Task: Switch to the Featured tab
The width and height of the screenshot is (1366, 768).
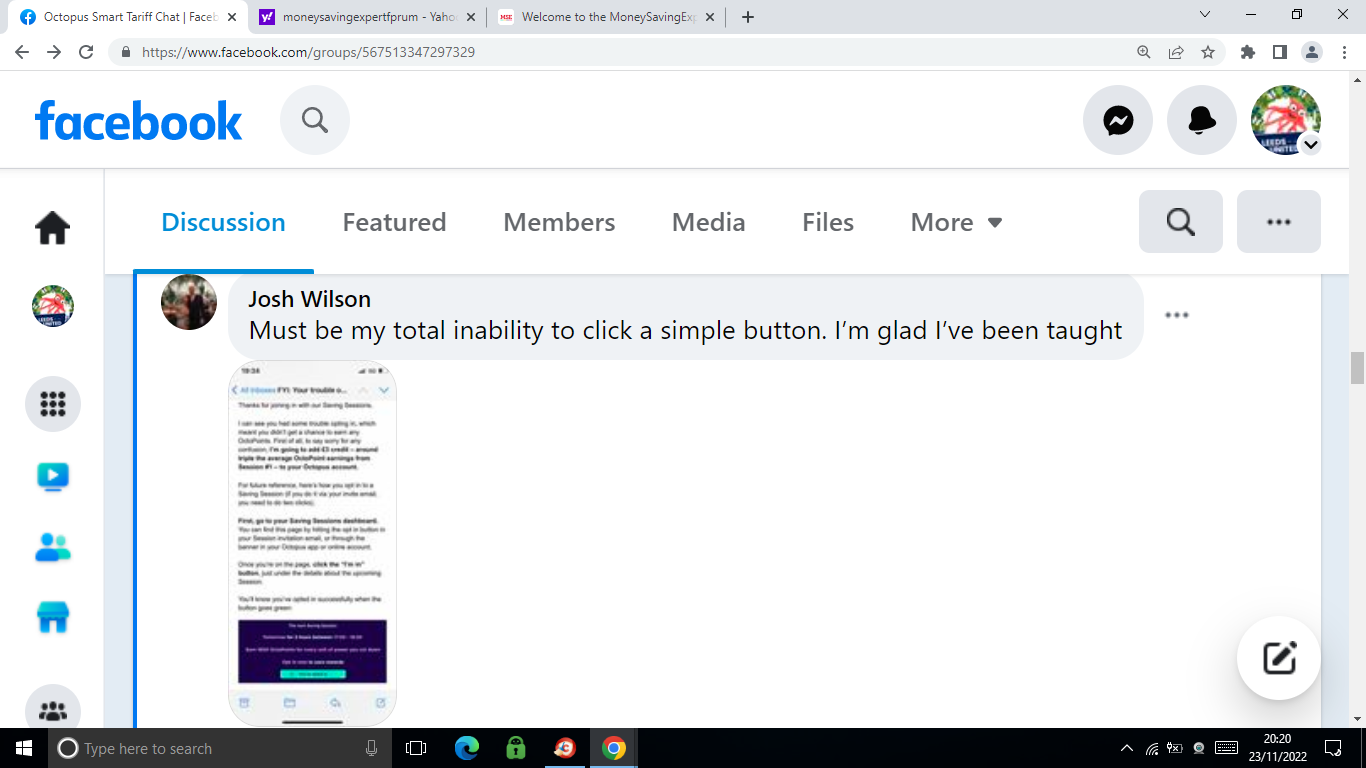Action: click(x=395, y=222)
